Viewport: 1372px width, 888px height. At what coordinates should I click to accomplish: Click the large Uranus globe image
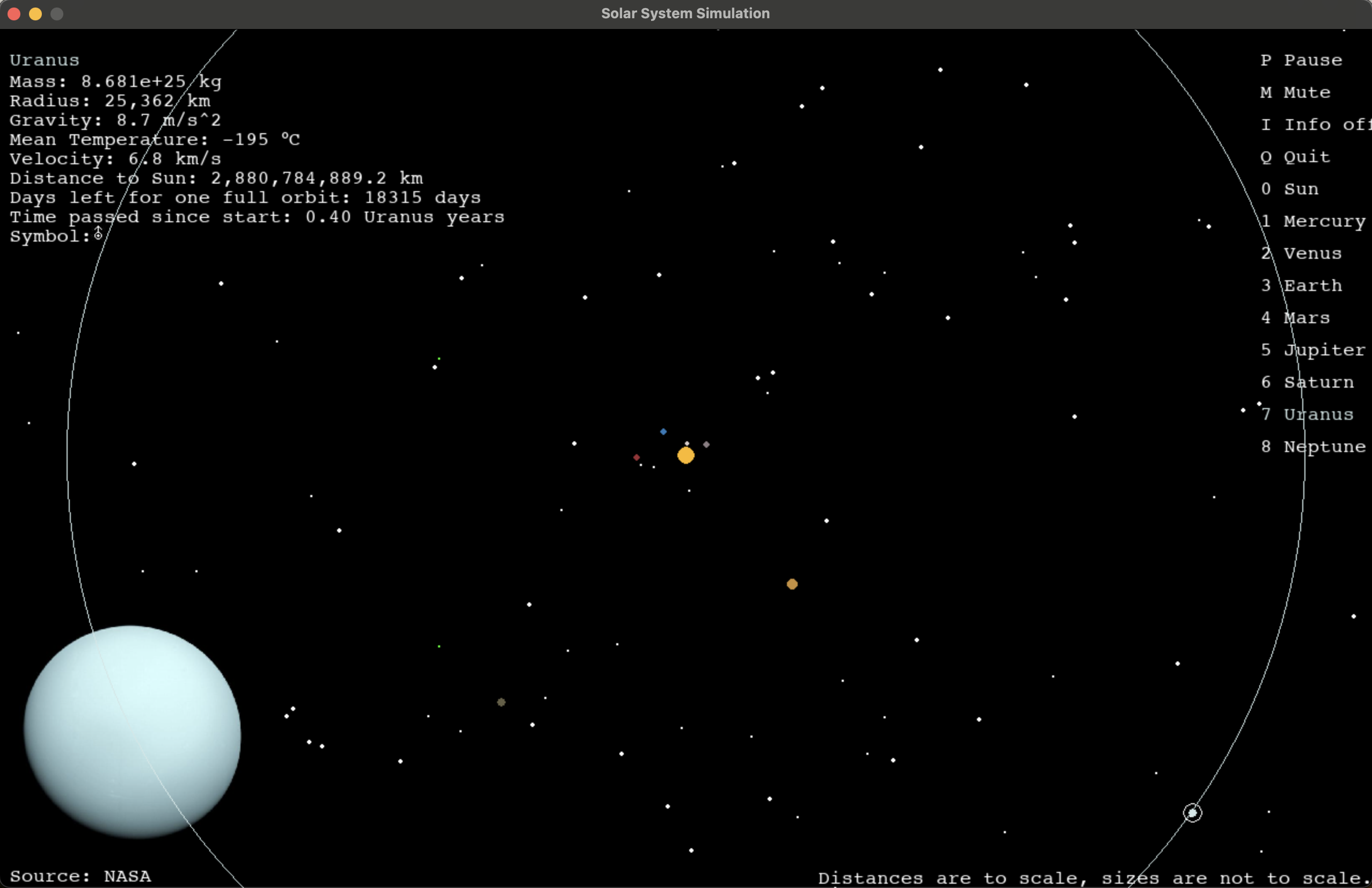coord(133,731)
